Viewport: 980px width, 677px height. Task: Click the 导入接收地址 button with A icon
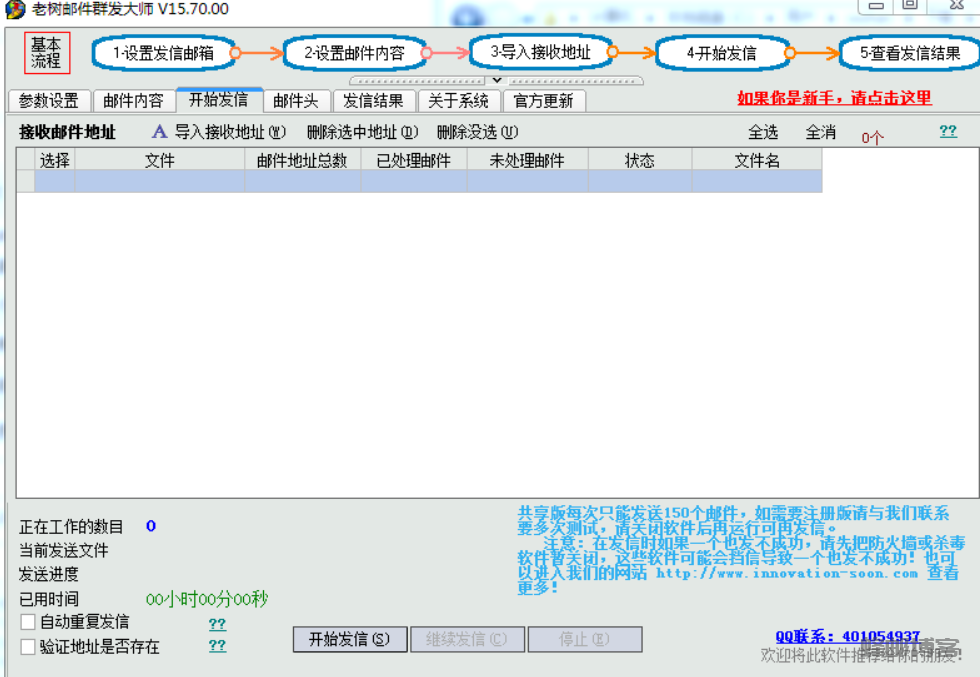click(x=219, y=132)
